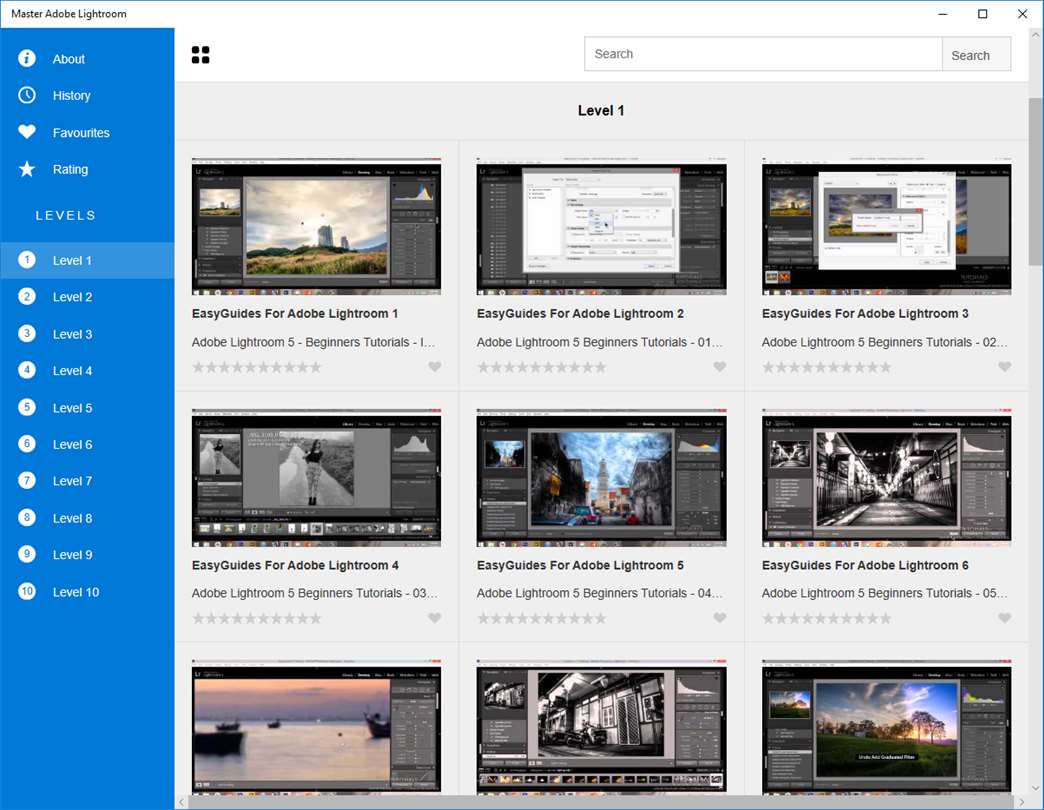The width and height of the screenshot is (1044, 810).
Task: Favourite EasyGuides For Adobe Lightroom 1
Action: click(435, 367)
